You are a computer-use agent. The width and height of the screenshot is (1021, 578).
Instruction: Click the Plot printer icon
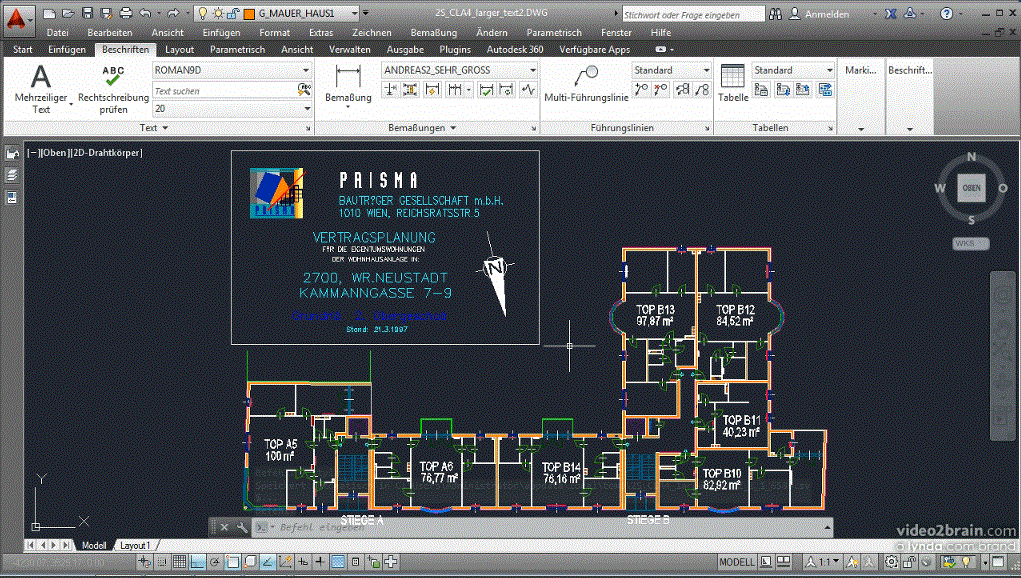click(x=126, y=13)
